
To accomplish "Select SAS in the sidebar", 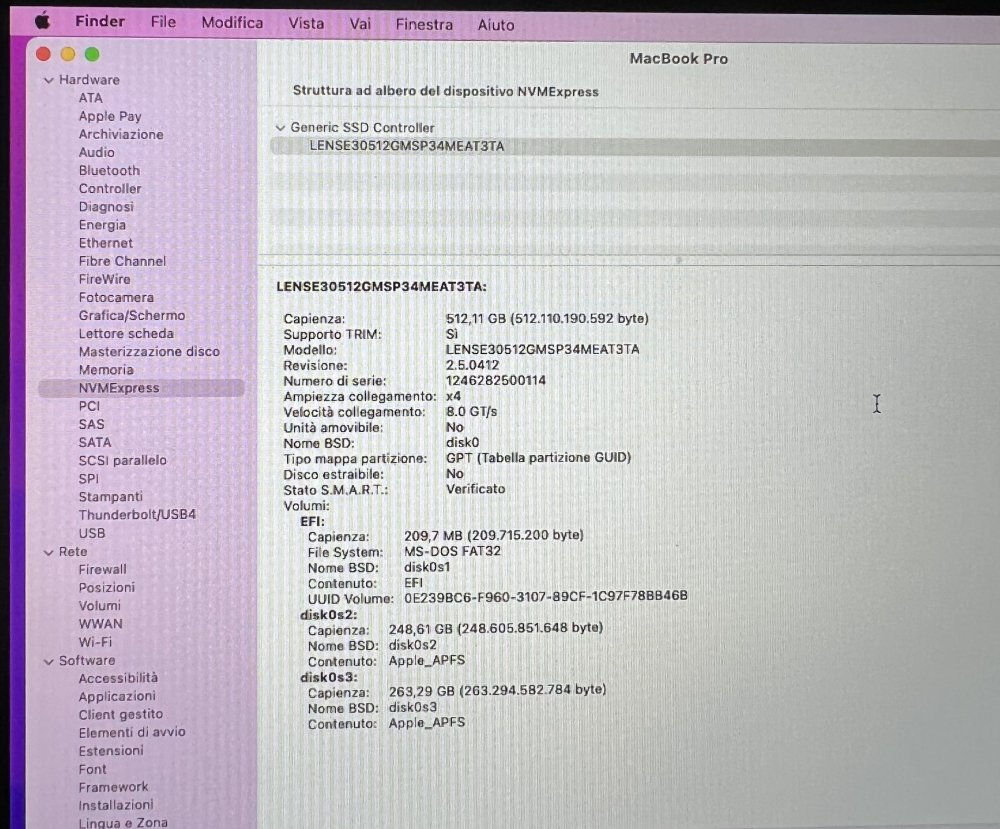I will tap(91, 424).
